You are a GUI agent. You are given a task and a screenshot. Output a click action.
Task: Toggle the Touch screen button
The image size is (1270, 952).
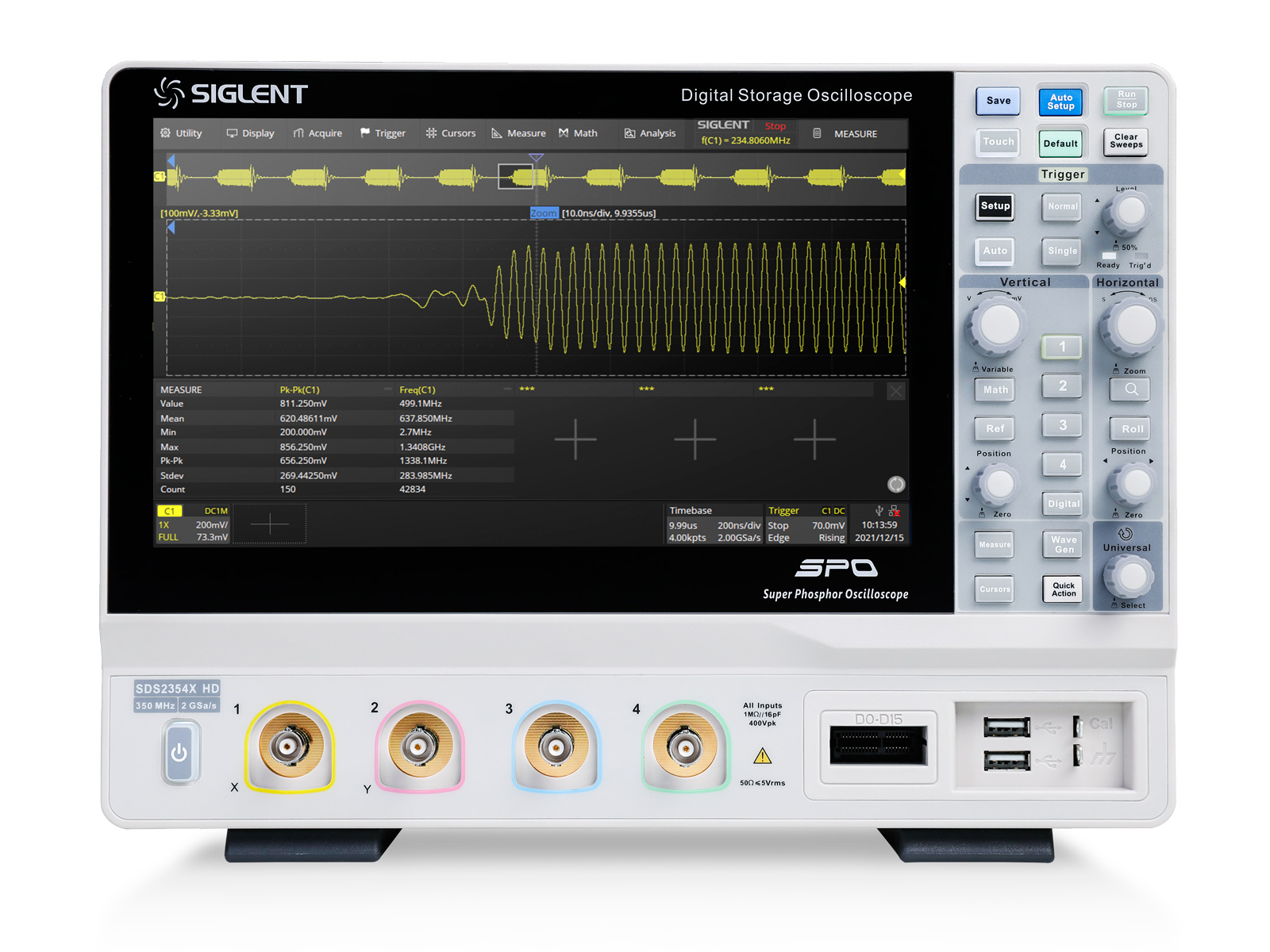coord(998,142)
